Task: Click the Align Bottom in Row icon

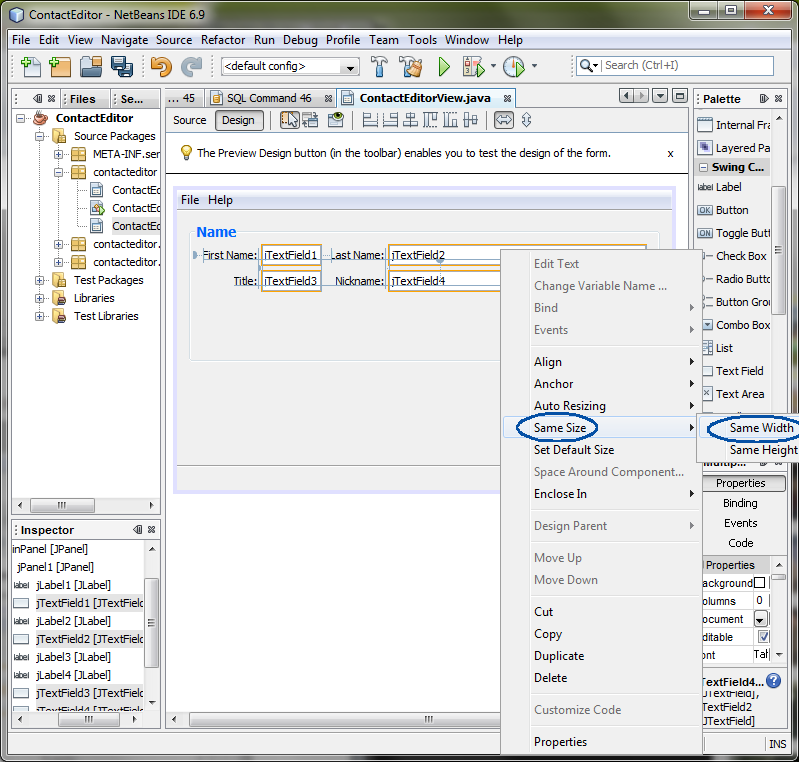Action: coord(450,120)
